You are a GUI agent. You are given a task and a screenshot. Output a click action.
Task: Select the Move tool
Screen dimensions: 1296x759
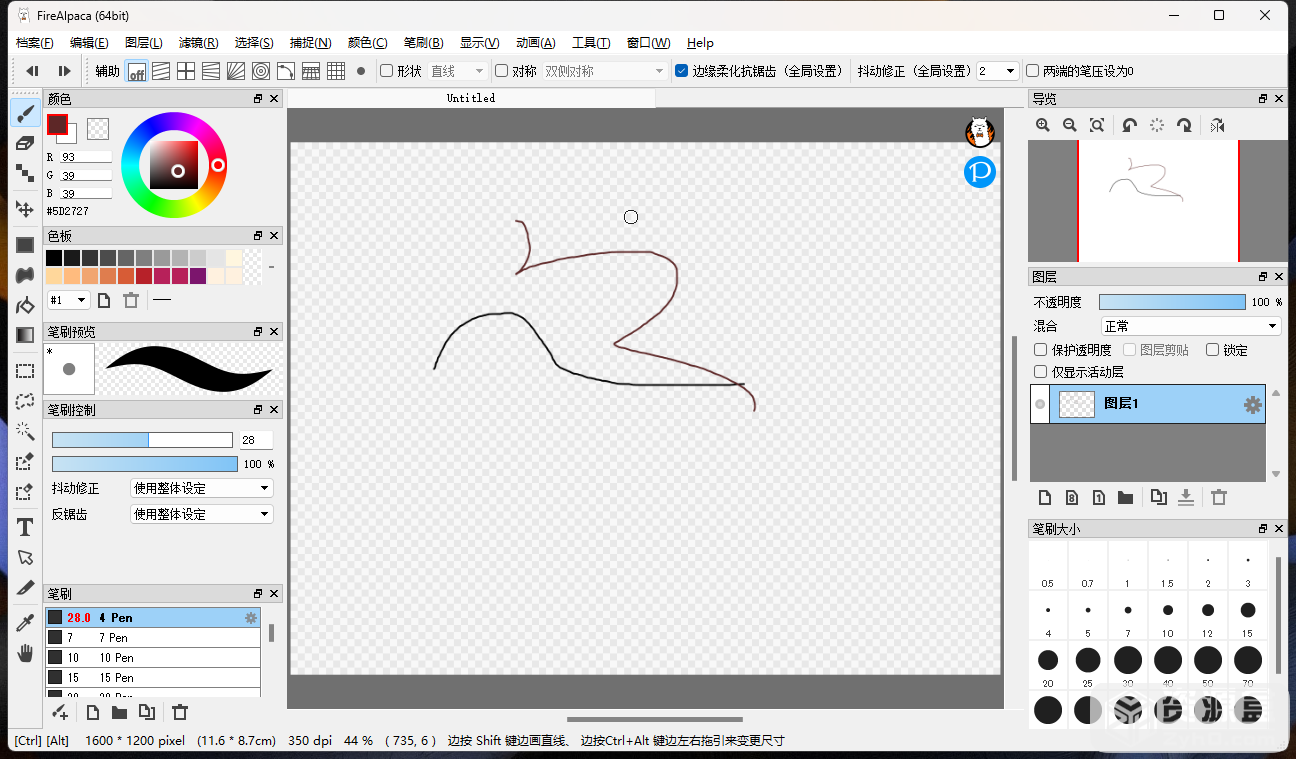coord(25,209)
